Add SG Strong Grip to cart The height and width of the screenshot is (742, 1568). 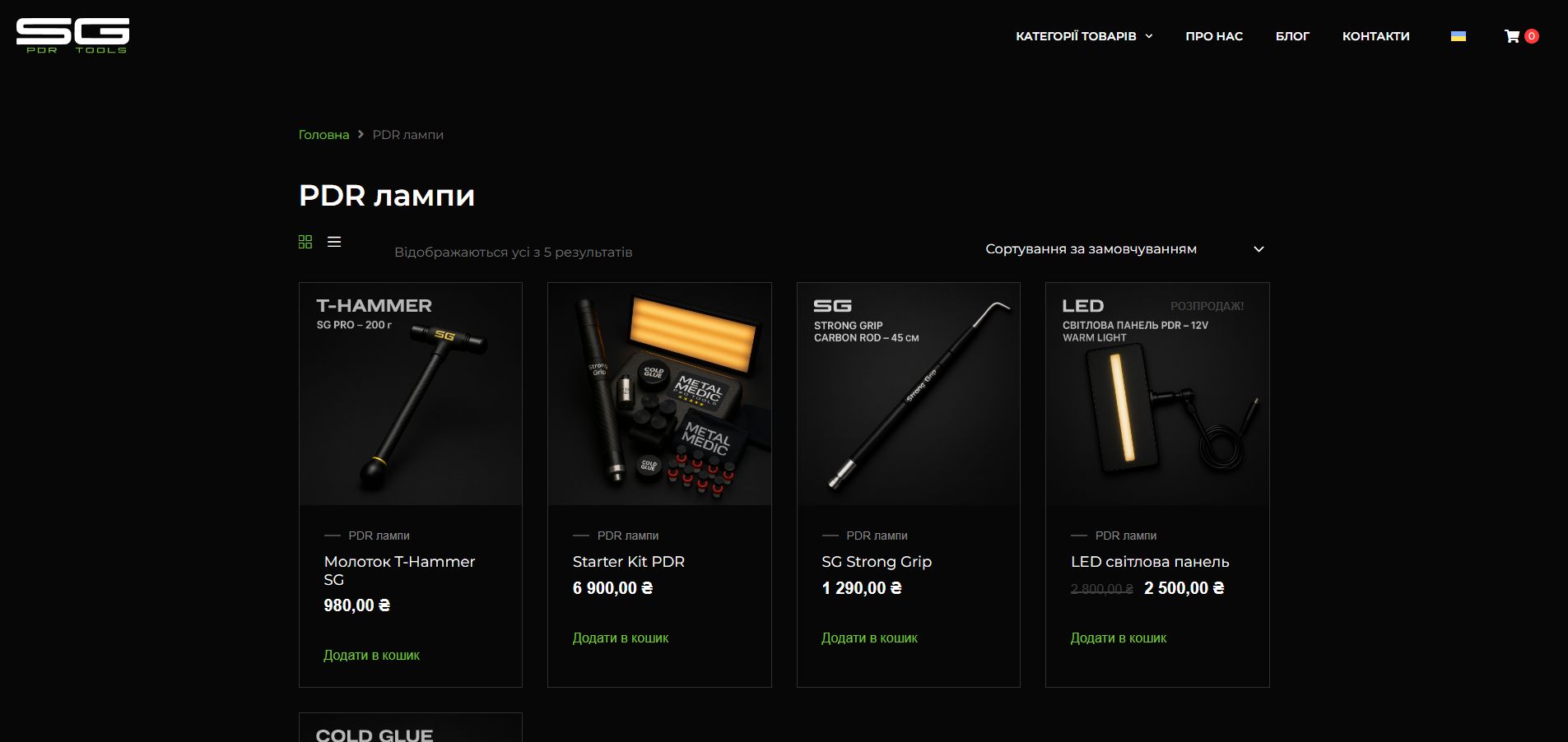869,638
